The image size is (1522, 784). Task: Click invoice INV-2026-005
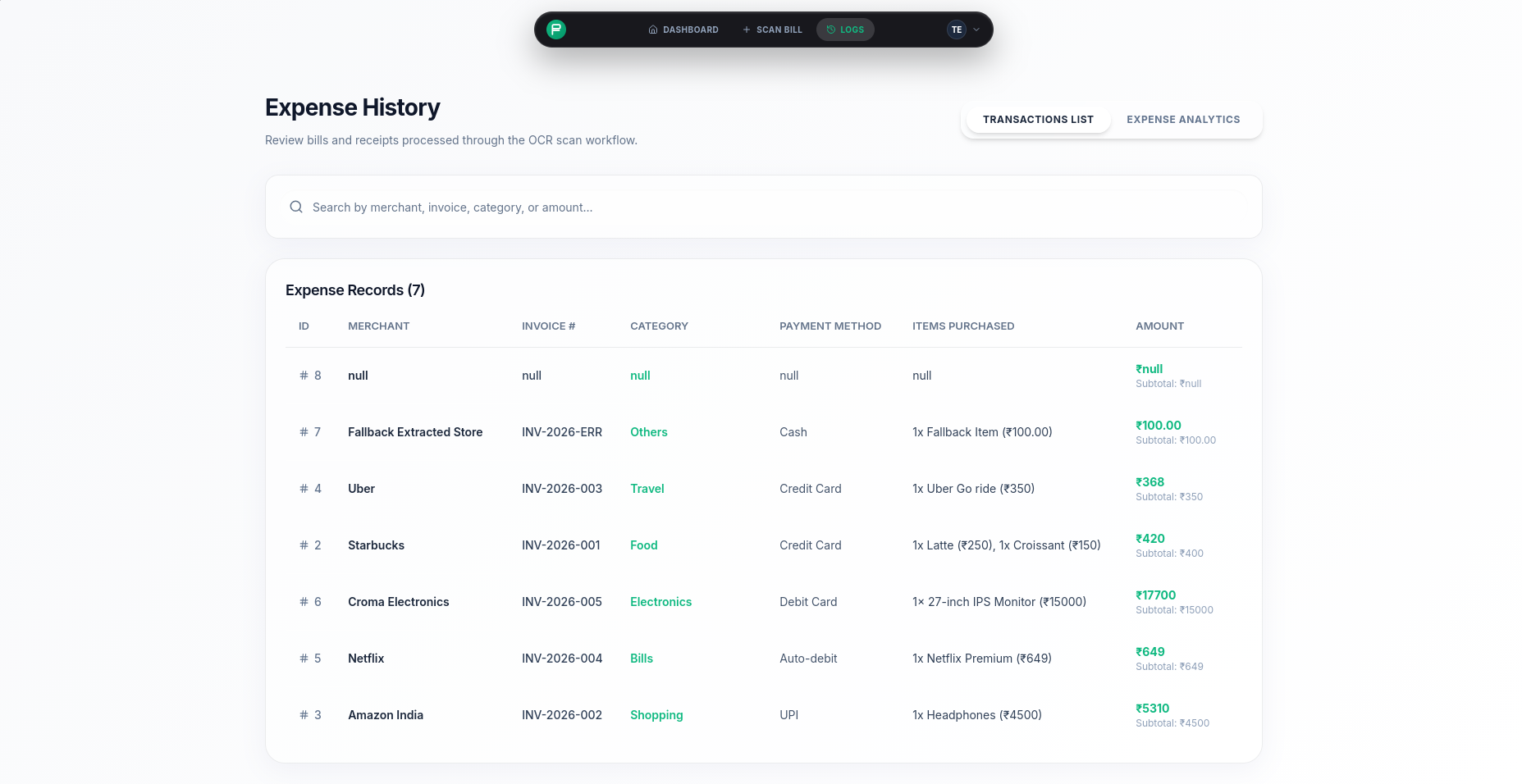click(562, 602)
